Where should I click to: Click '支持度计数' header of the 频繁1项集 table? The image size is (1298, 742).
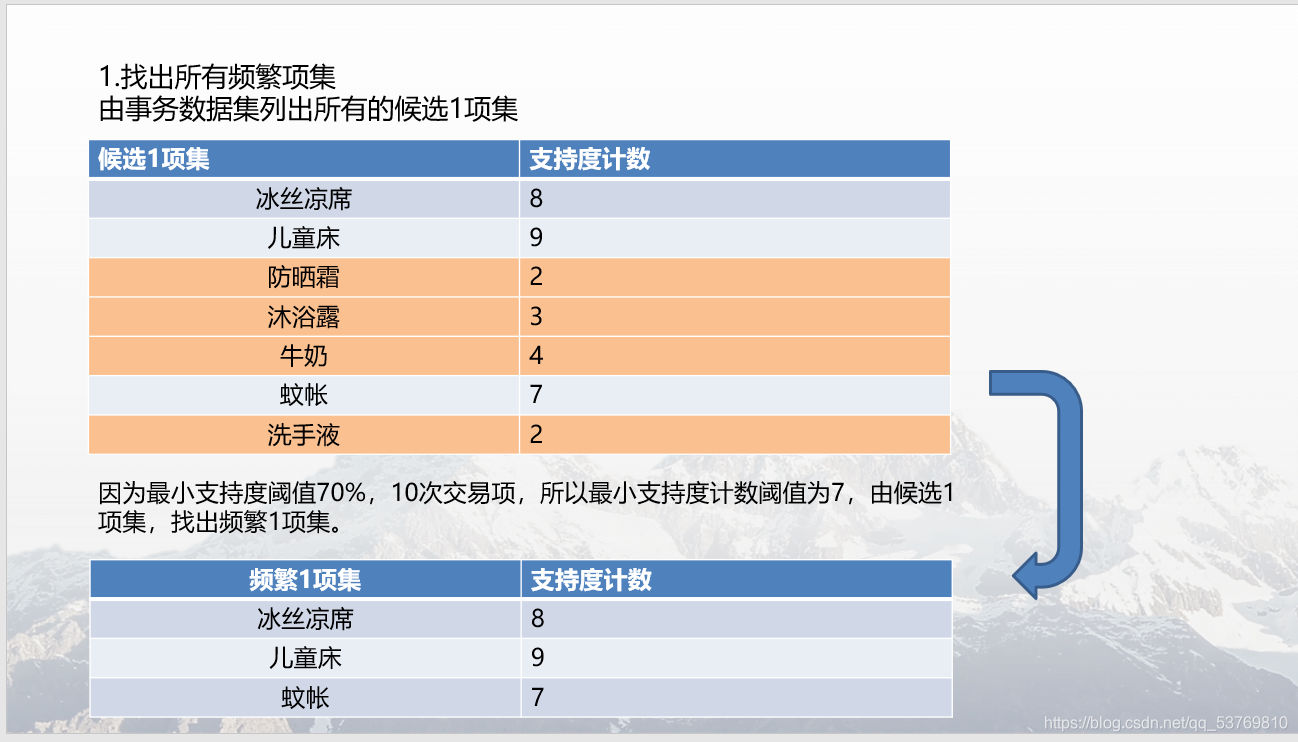(x=736, y=579)
